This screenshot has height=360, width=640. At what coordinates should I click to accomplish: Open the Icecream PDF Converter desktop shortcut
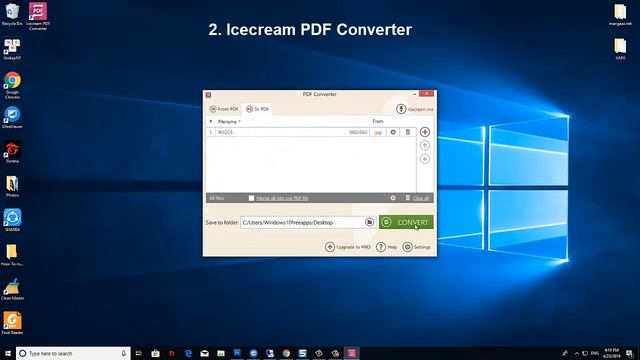[38, 16]
